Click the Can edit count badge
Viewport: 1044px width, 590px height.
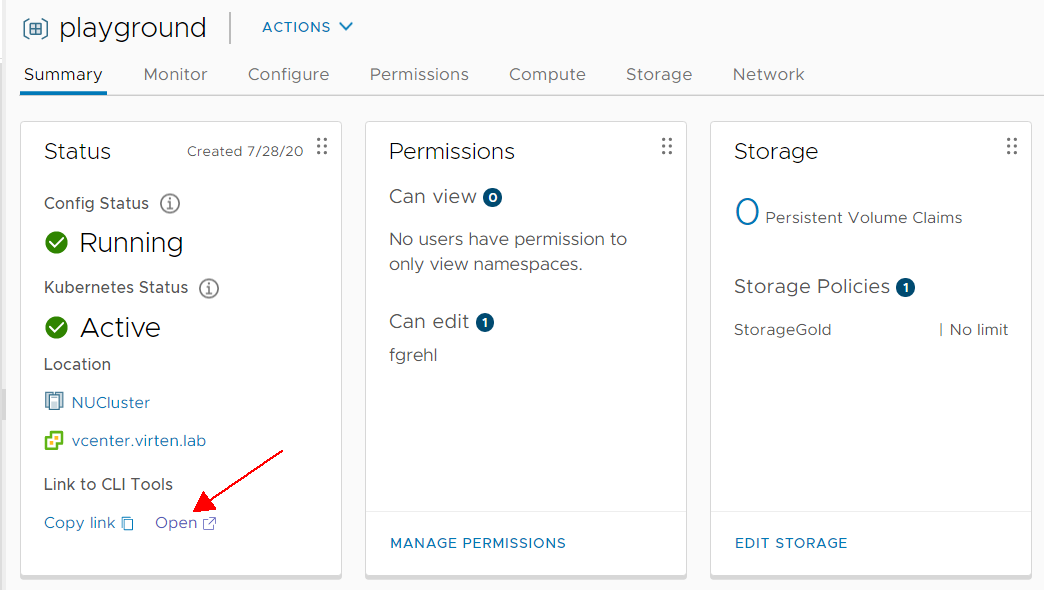pos(485,323)
